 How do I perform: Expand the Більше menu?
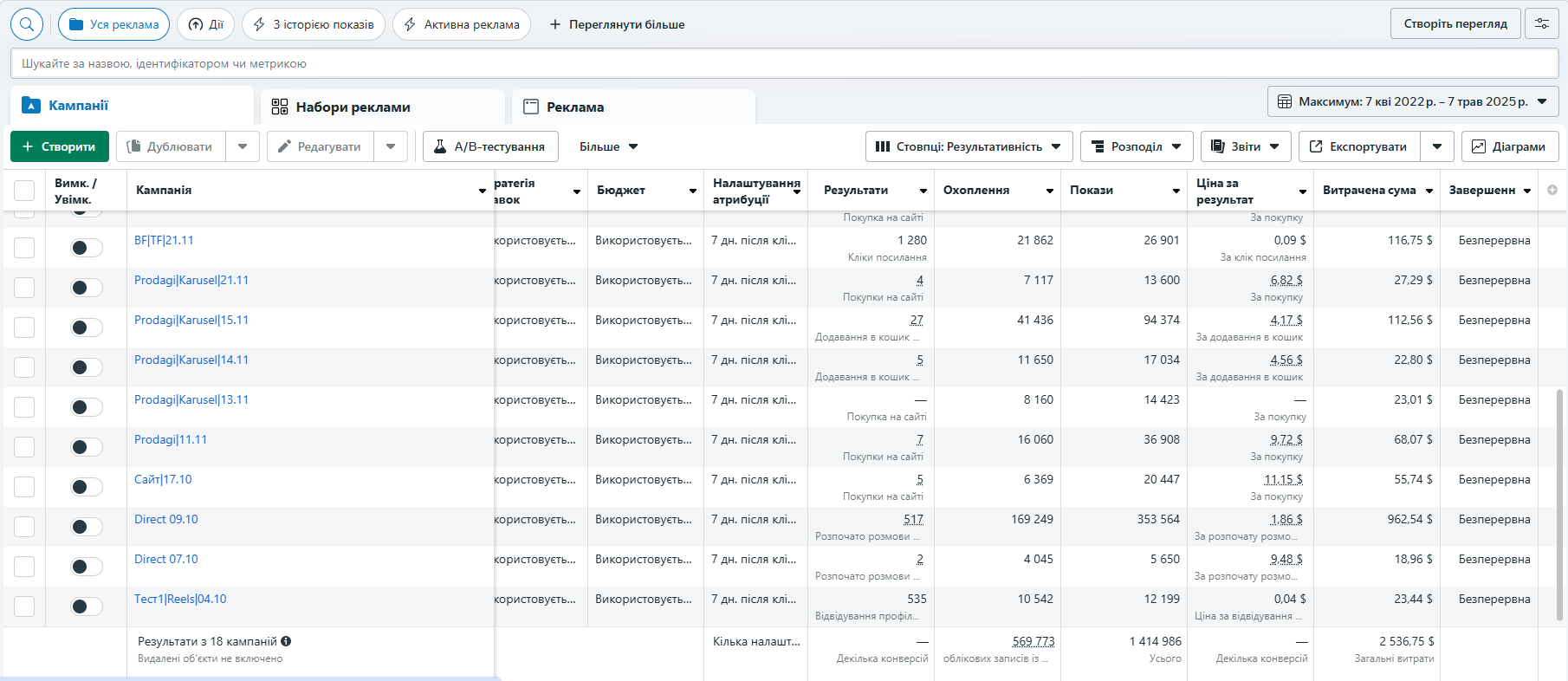click(x=609, y=146)
